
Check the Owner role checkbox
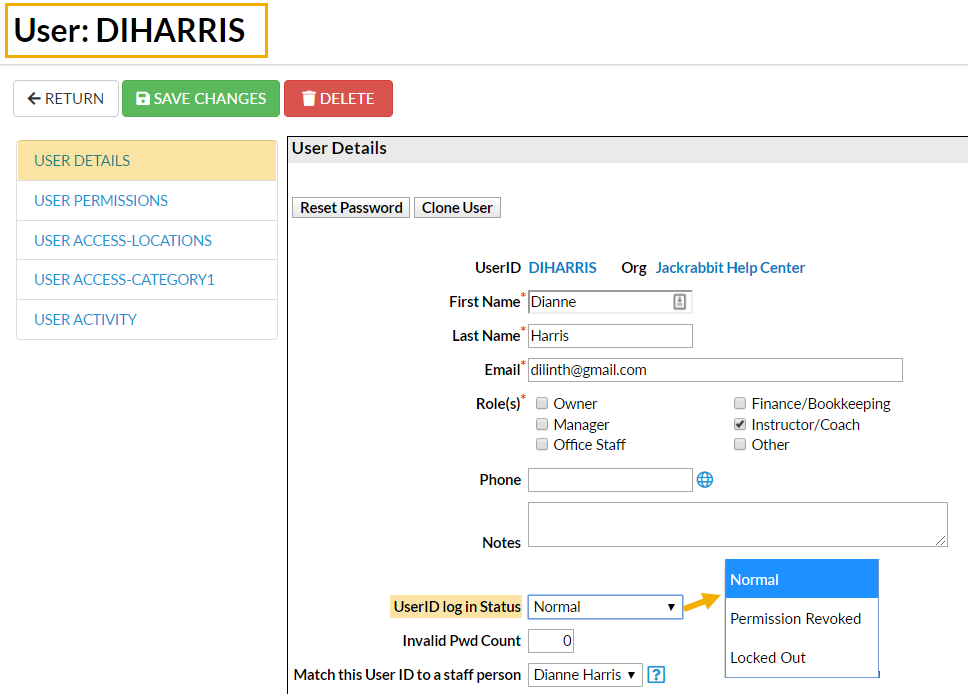pyautogui.click(x=542, y=403)
